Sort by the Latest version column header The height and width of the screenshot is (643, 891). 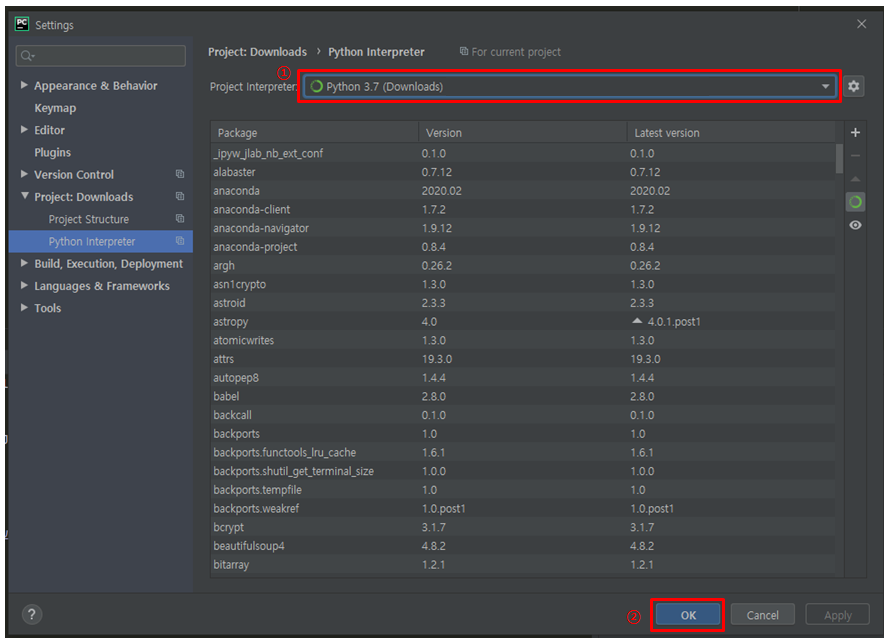point(731,132)
